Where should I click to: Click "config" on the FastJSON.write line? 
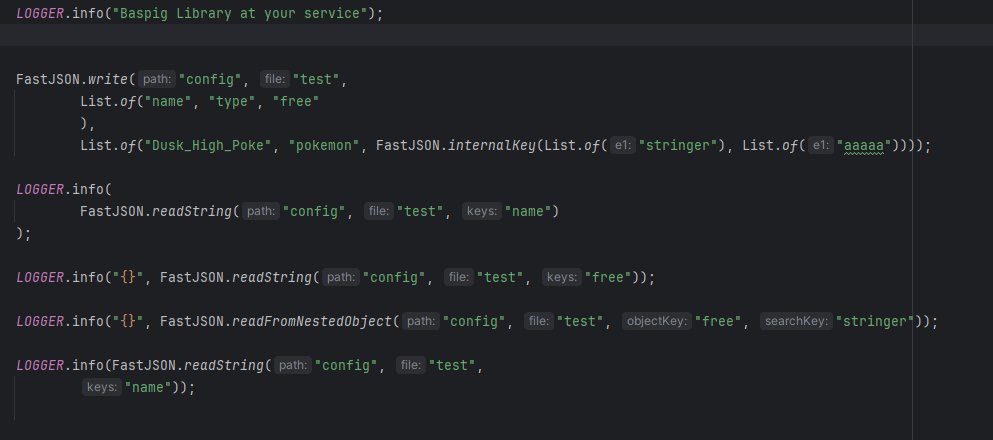pos(210,80)
